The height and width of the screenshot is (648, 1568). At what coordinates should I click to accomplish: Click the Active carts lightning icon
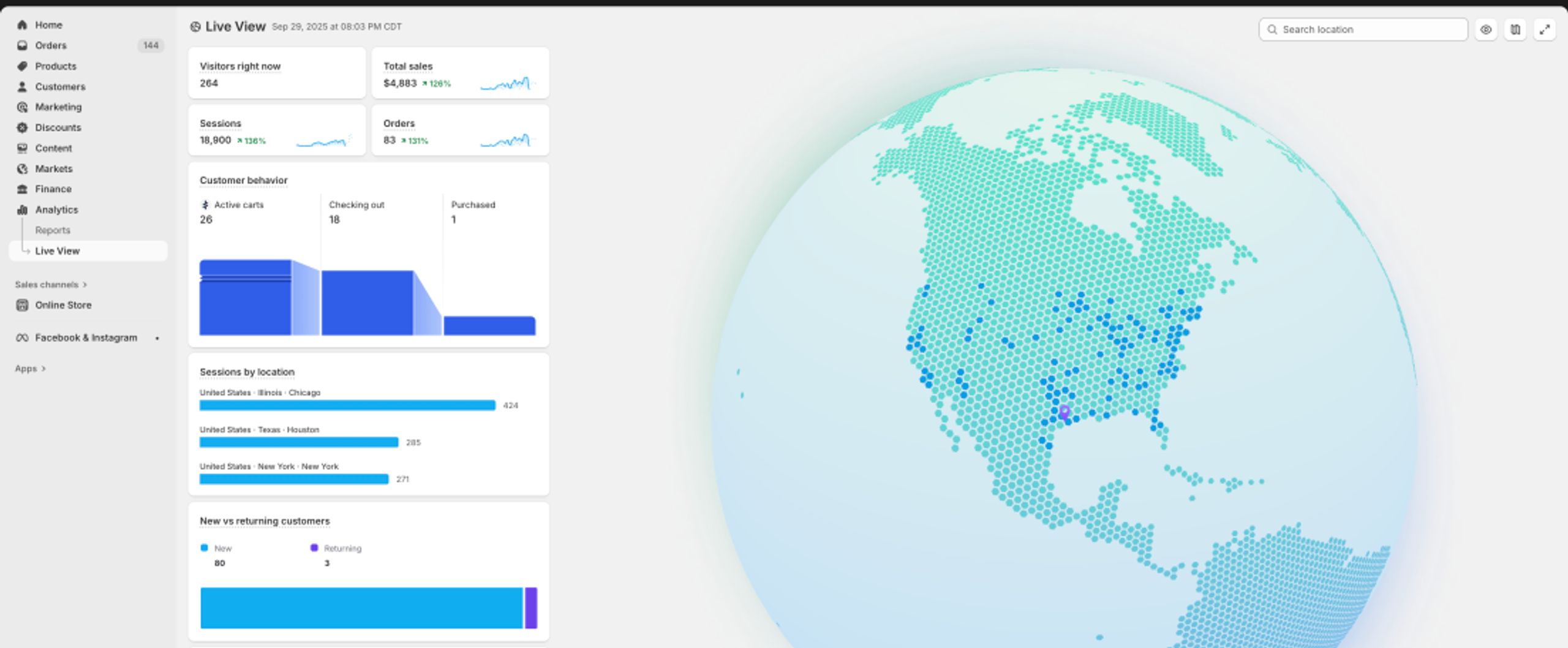pos(205,205)
